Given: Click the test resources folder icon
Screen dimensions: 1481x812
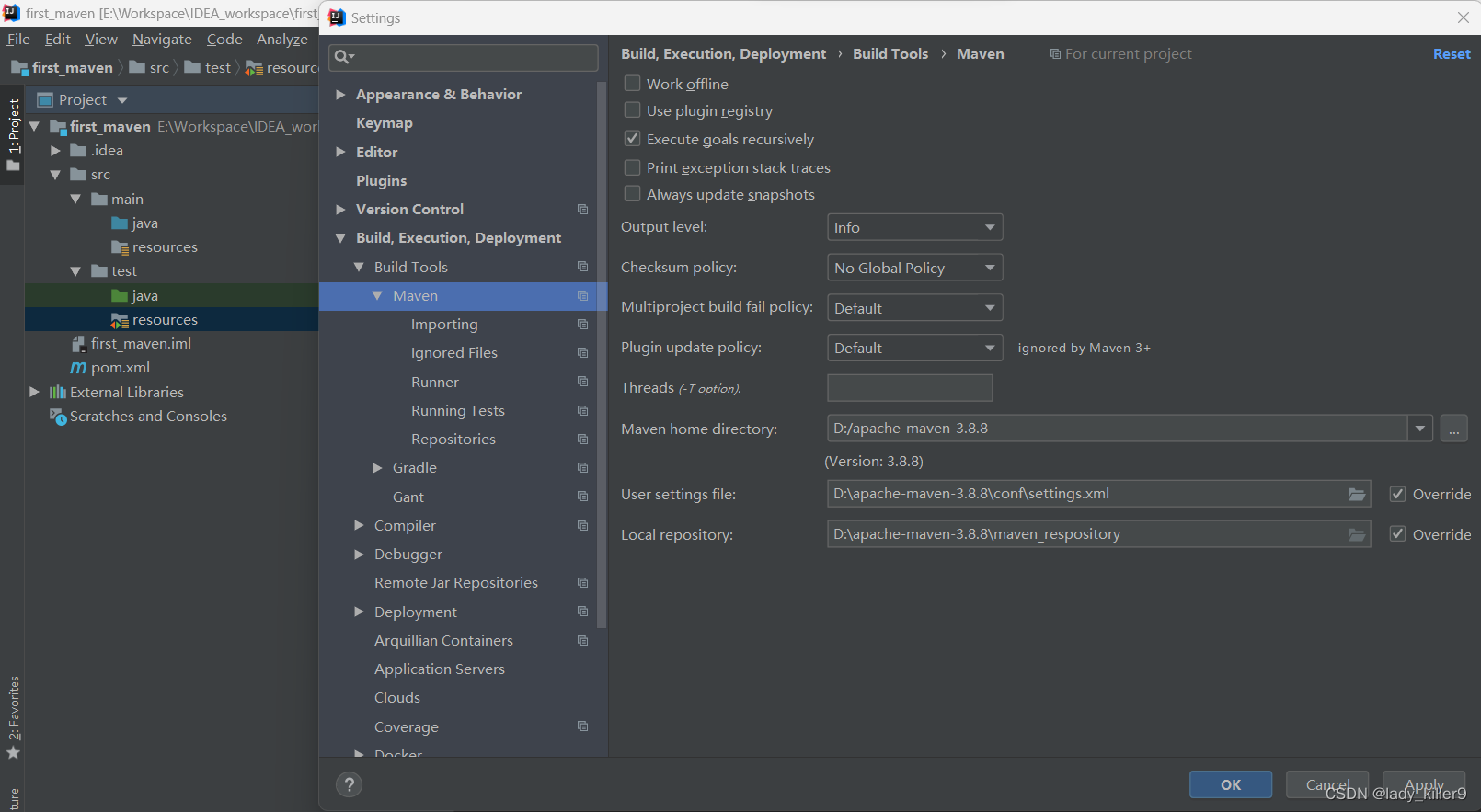Looking at the screenshot, I should (120, 320).
